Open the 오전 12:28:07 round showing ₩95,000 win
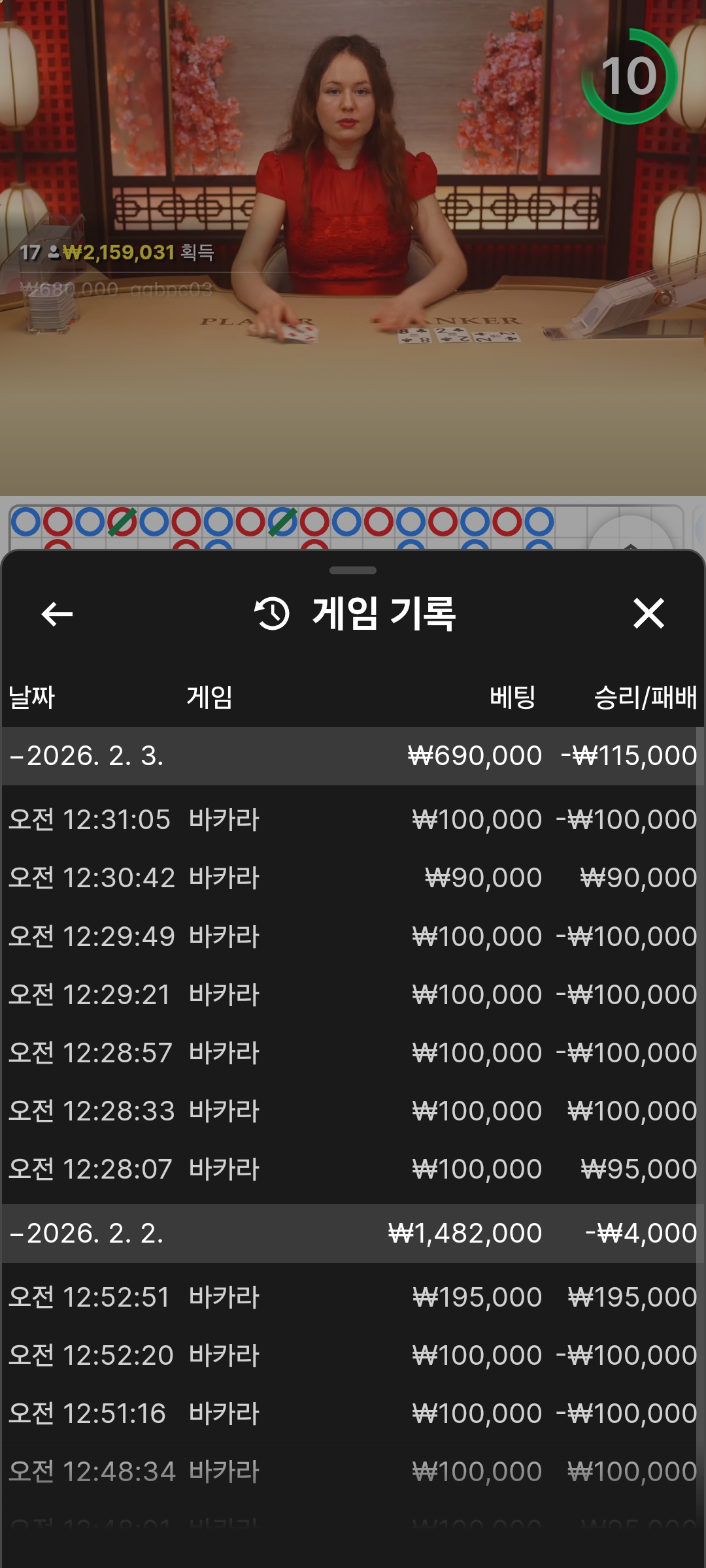Screen dimensions: 706x1568 coord(353,1169)
